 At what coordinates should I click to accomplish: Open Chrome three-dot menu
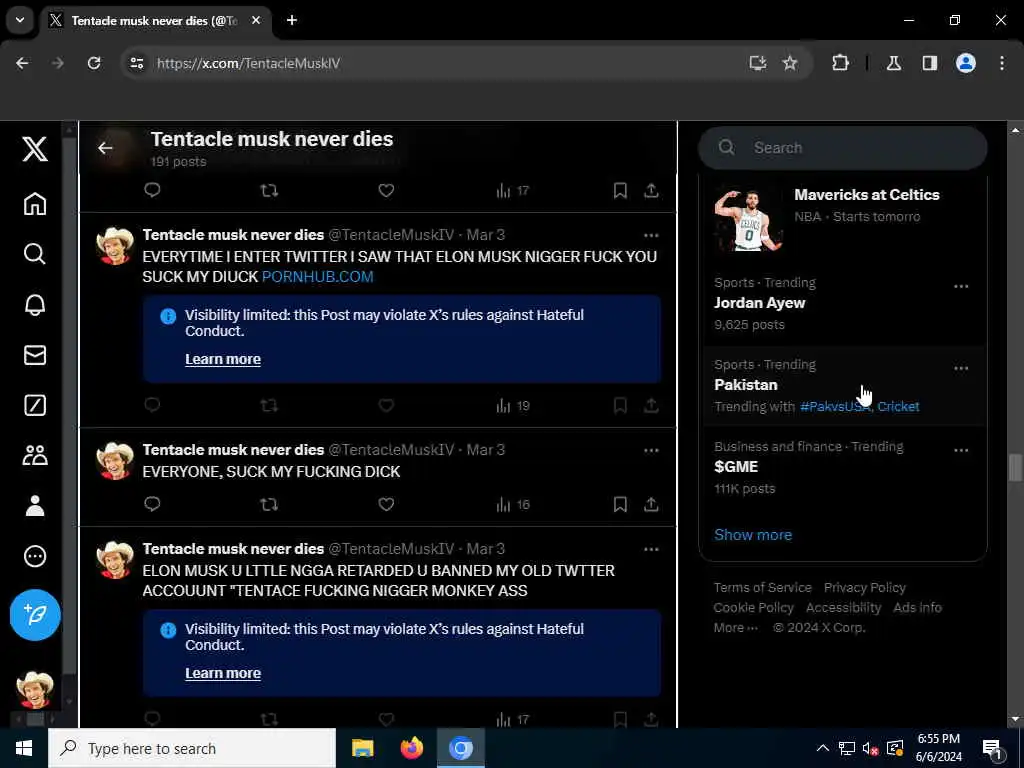[1002, 63]
